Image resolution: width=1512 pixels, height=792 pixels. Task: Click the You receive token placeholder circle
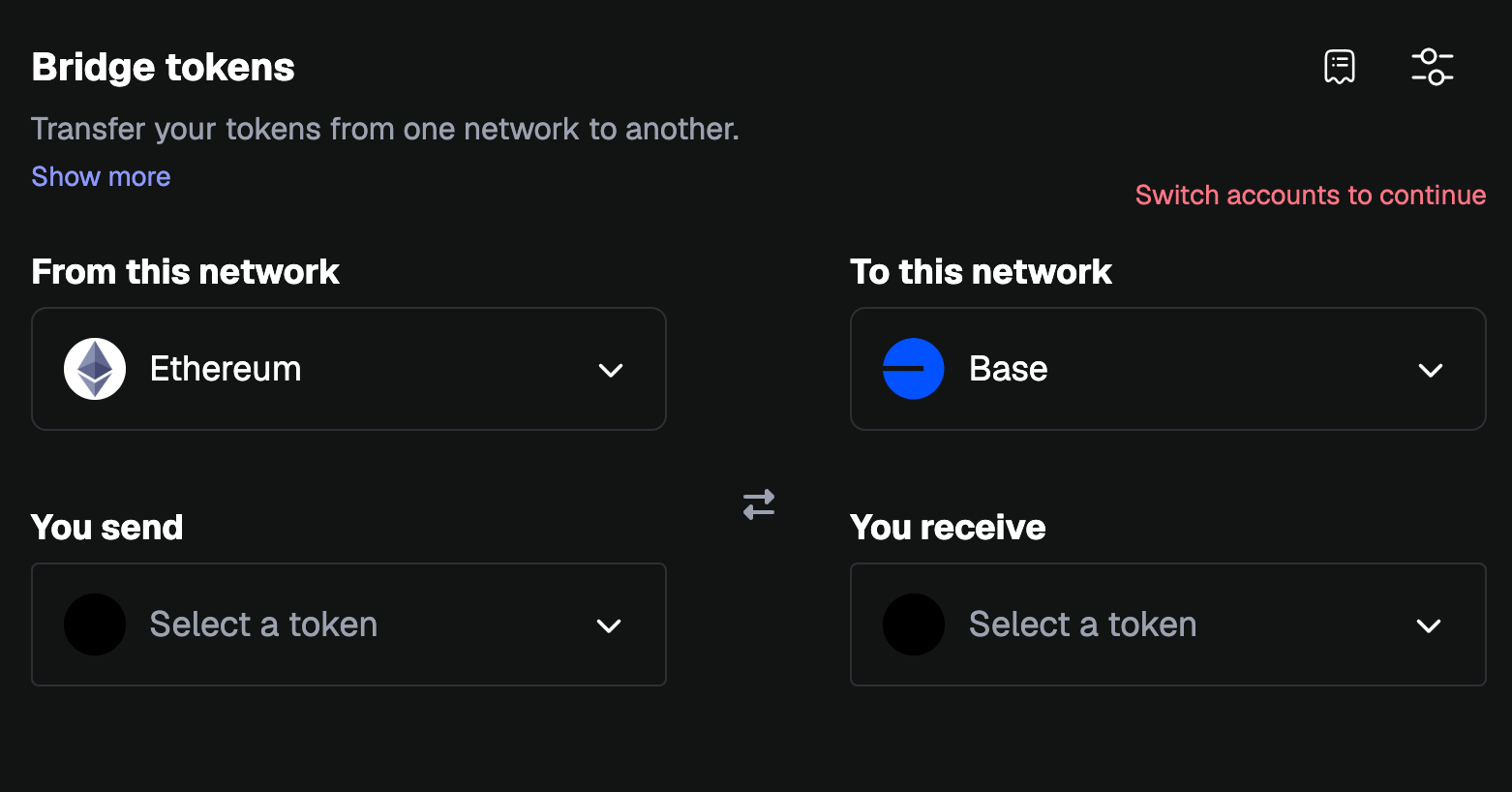point(914,624)
